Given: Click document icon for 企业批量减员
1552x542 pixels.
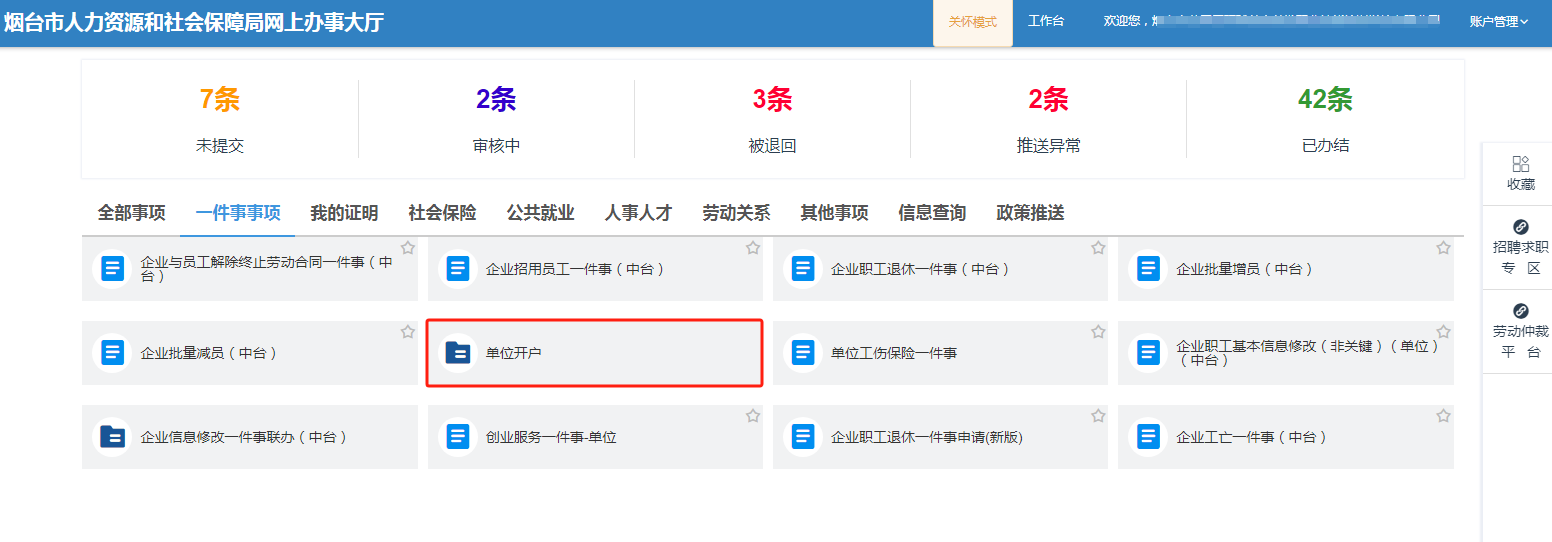Looking at the screenshot, I should [x=113, y=353].
